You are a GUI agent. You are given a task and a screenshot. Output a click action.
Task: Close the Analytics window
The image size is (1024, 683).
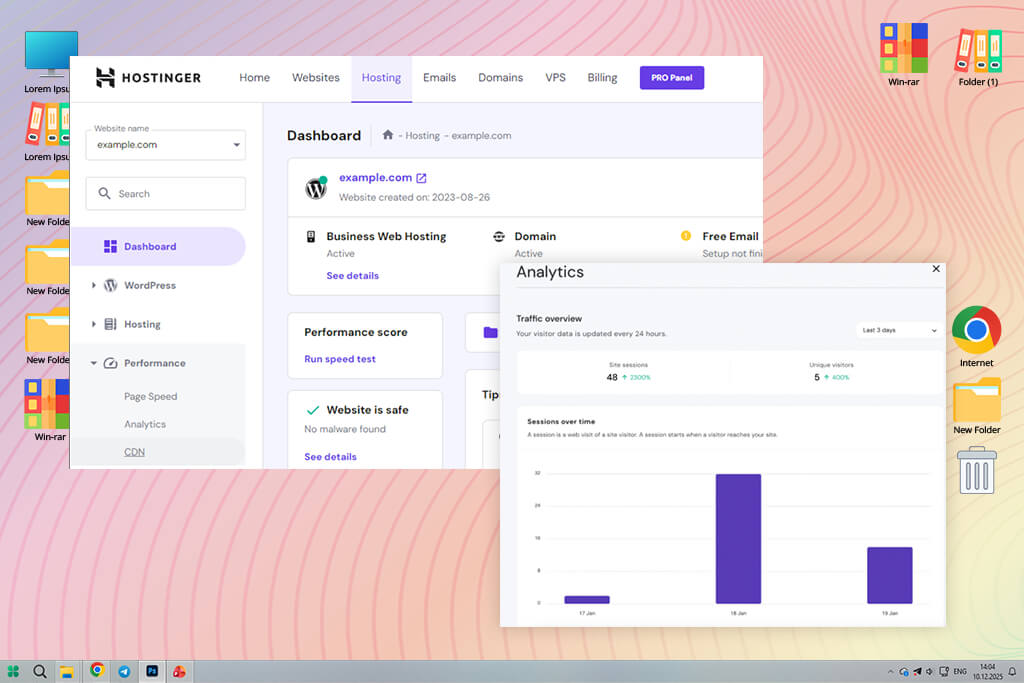click(x=936, y=268)
